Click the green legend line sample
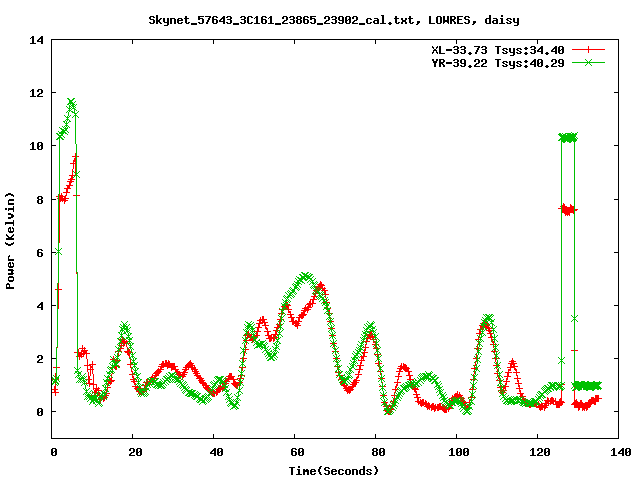This screenshot has width=640, height=480. point(588,62)
